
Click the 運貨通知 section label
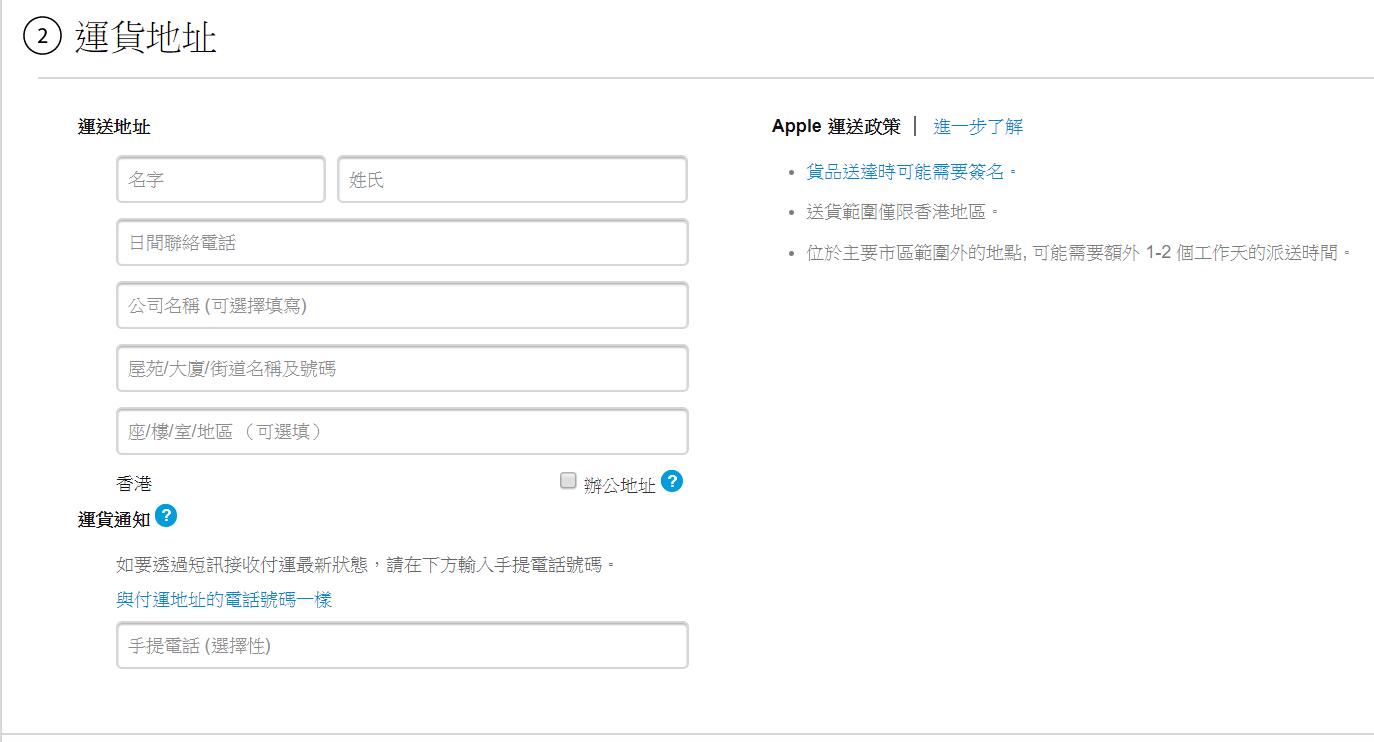coord(113,517)
